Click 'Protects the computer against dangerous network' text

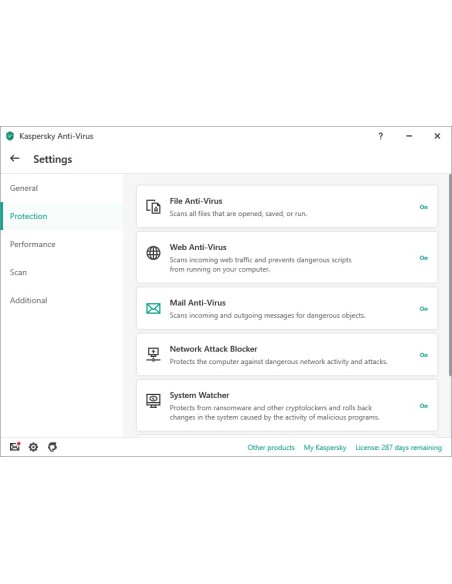(x=278, y=362)
